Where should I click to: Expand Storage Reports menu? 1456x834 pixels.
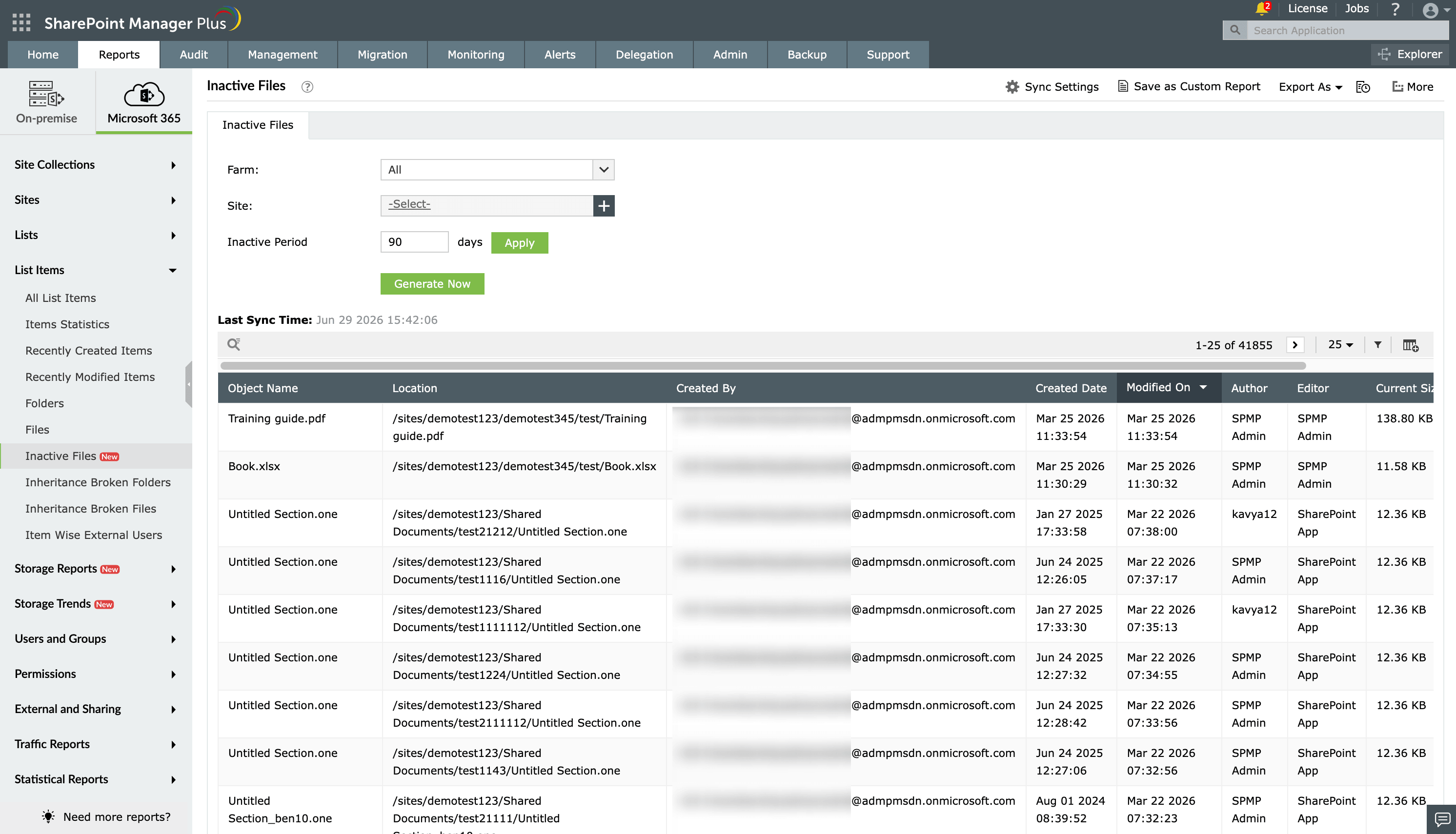click(96, 569)
